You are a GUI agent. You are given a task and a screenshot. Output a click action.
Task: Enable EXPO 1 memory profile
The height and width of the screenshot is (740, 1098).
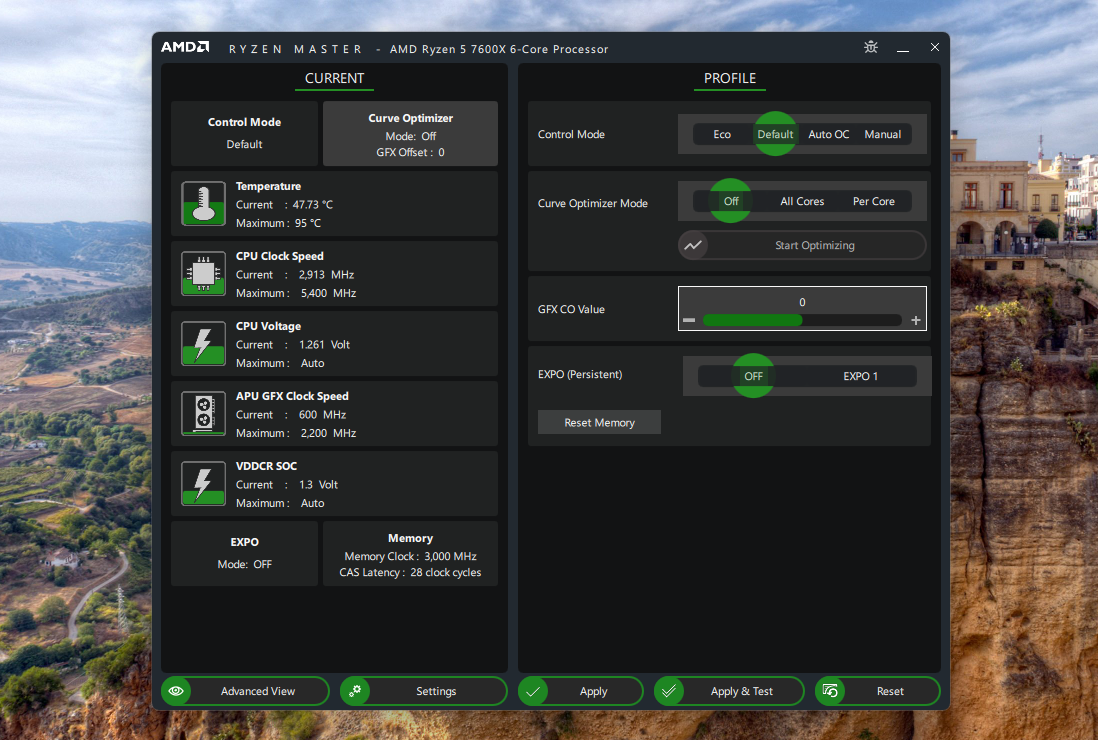click(861, 376)
